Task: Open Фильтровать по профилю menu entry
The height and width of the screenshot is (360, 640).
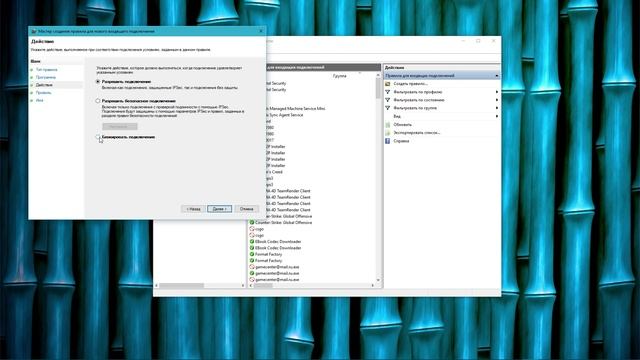Action: click(x=418, y=92)
